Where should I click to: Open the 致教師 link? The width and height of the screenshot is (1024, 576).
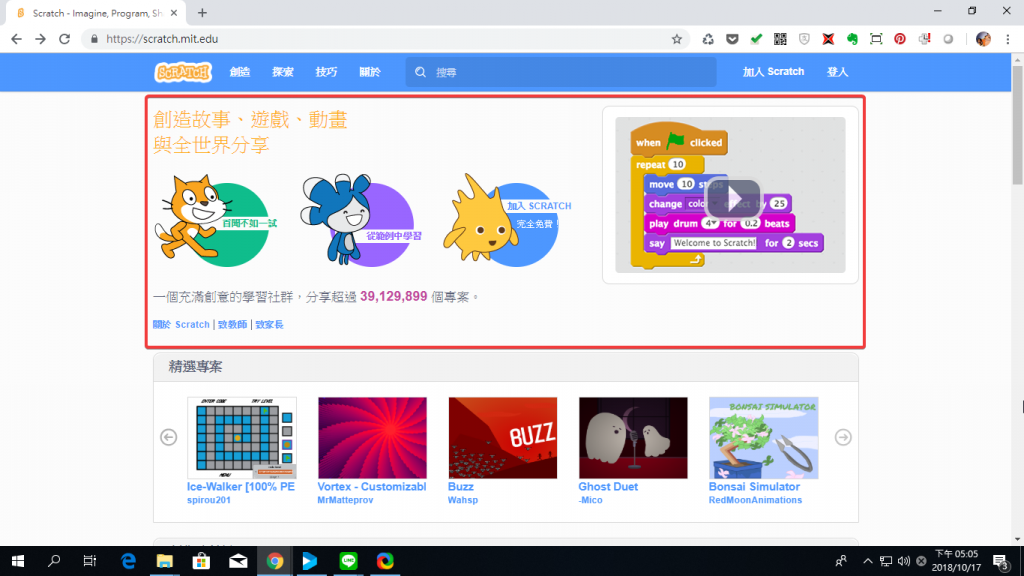point(232,325)
